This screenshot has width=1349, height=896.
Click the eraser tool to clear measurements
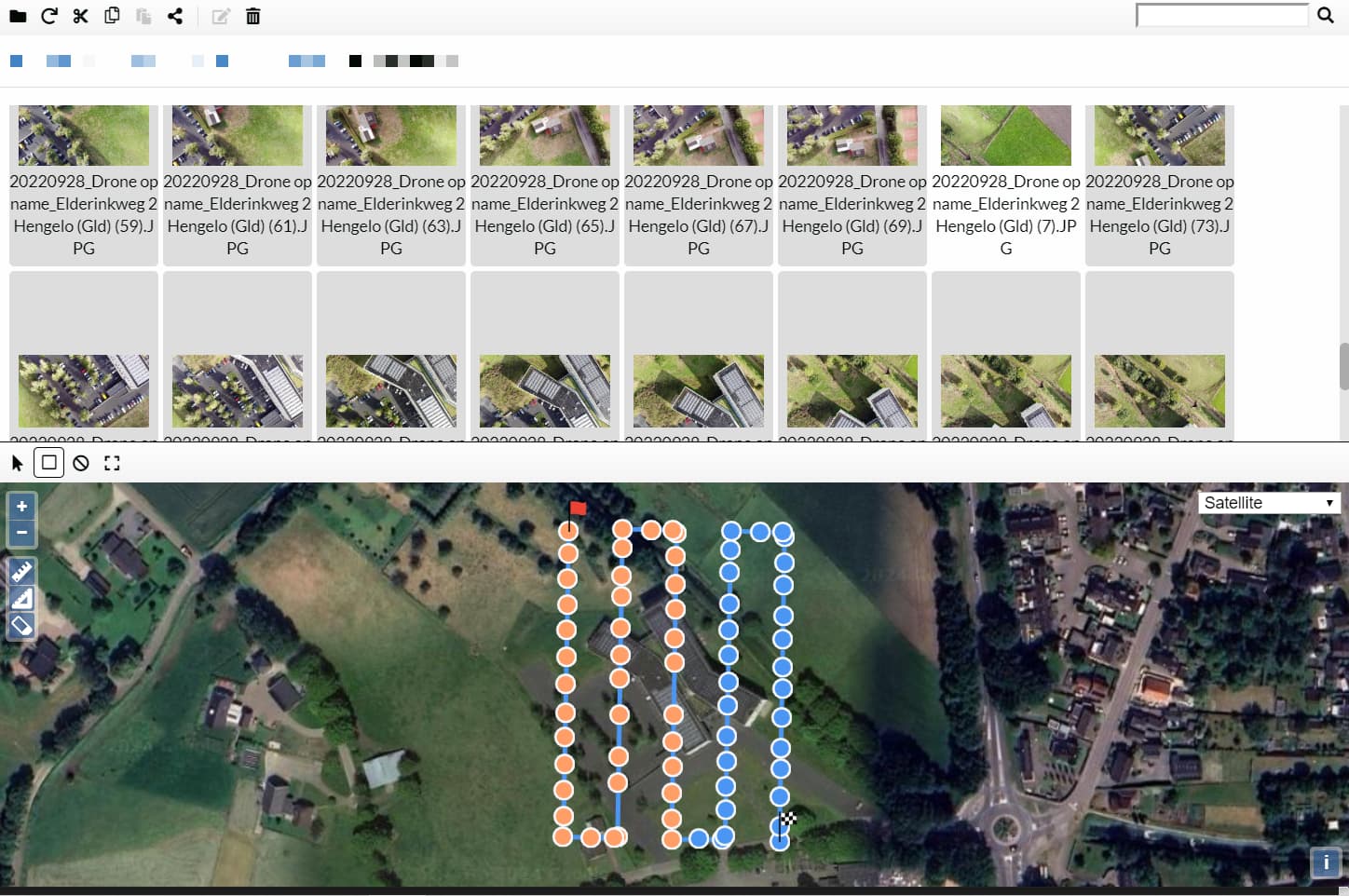[21, 625]
